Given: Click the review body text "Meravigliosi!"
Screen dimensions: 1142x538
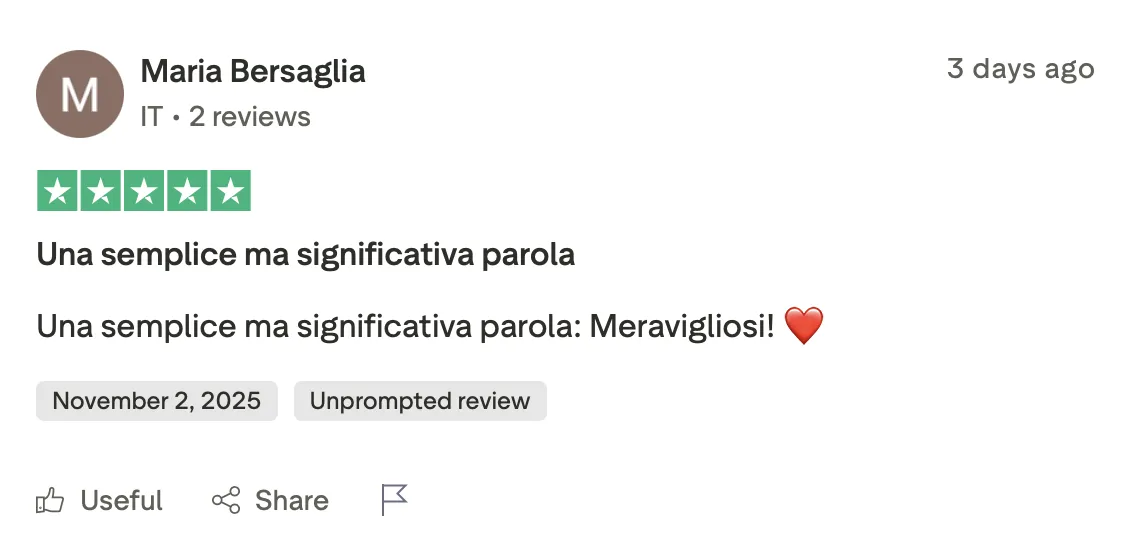Looking at the screenshot, I should click(682, 326).
